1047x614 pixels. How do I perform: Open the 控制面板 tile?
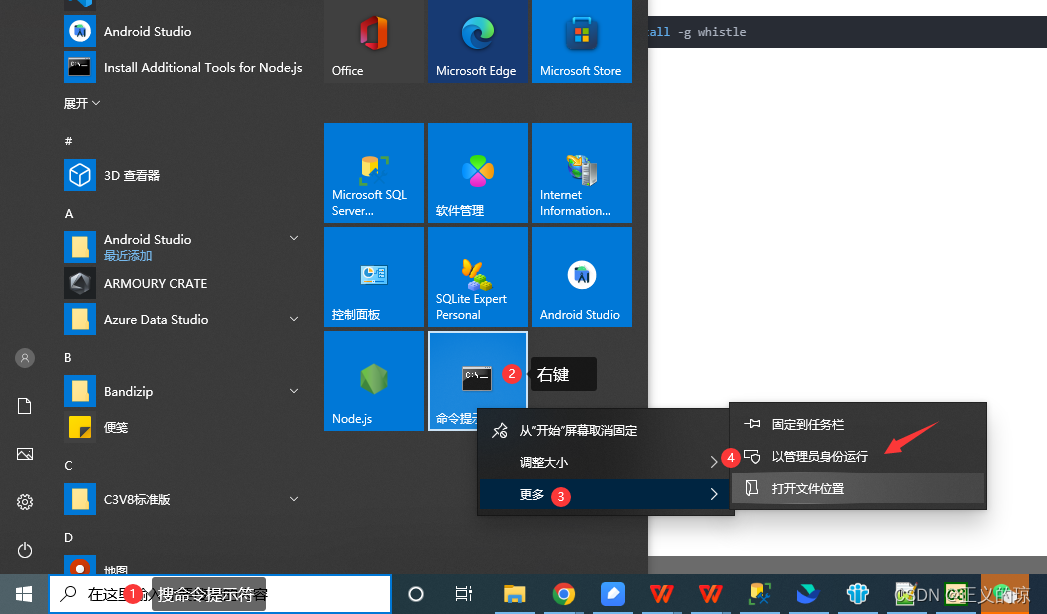tap(374, 277)
